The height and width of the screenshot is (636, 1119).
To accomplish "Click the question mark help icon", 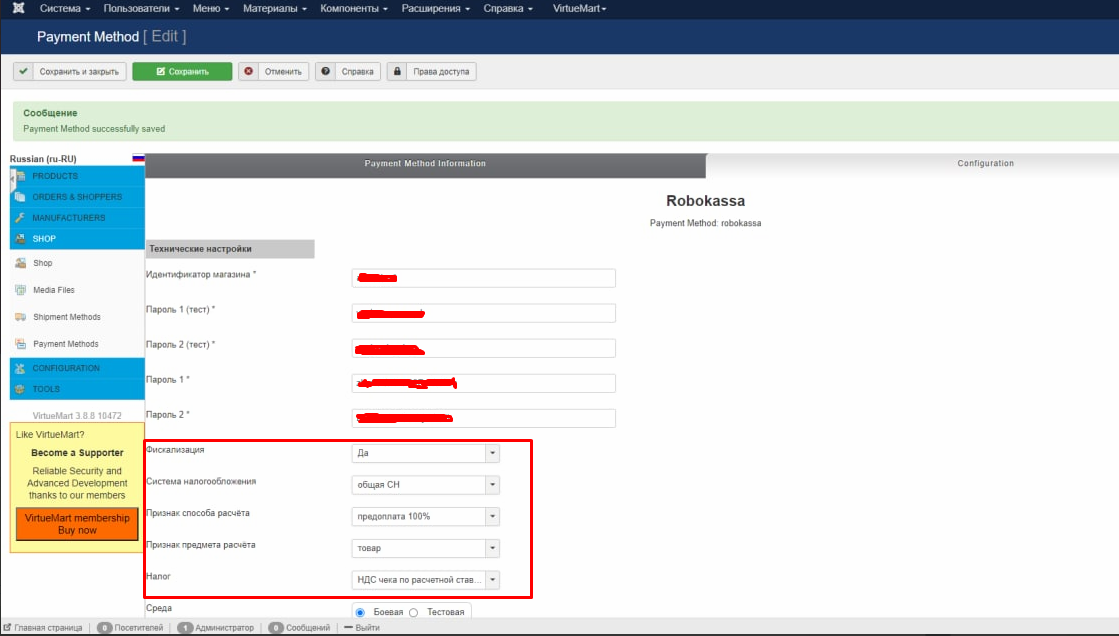I will point(325,71).
